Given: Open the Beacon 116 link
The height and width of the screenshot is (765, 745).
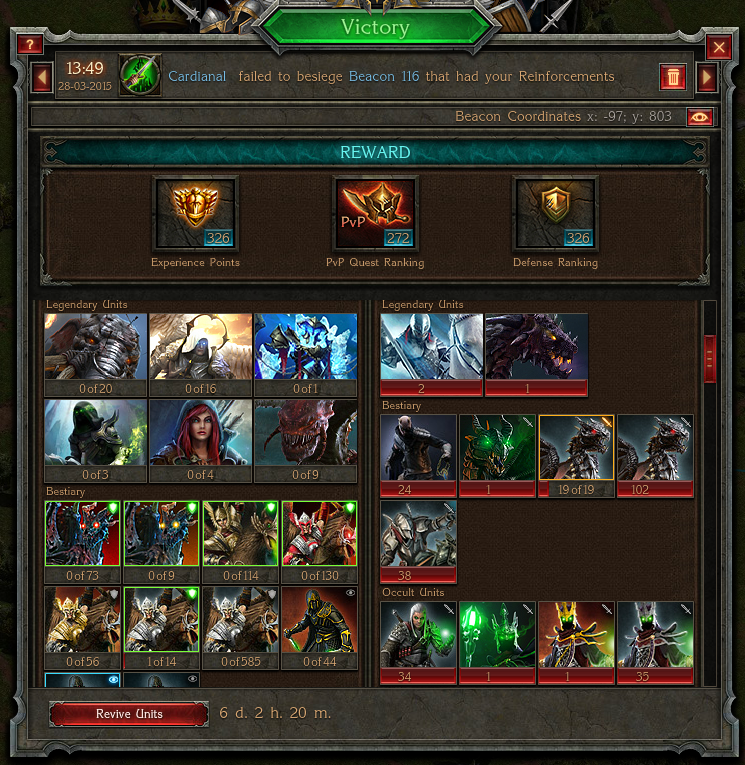Looking at the screenshot, I should point(384,77).
